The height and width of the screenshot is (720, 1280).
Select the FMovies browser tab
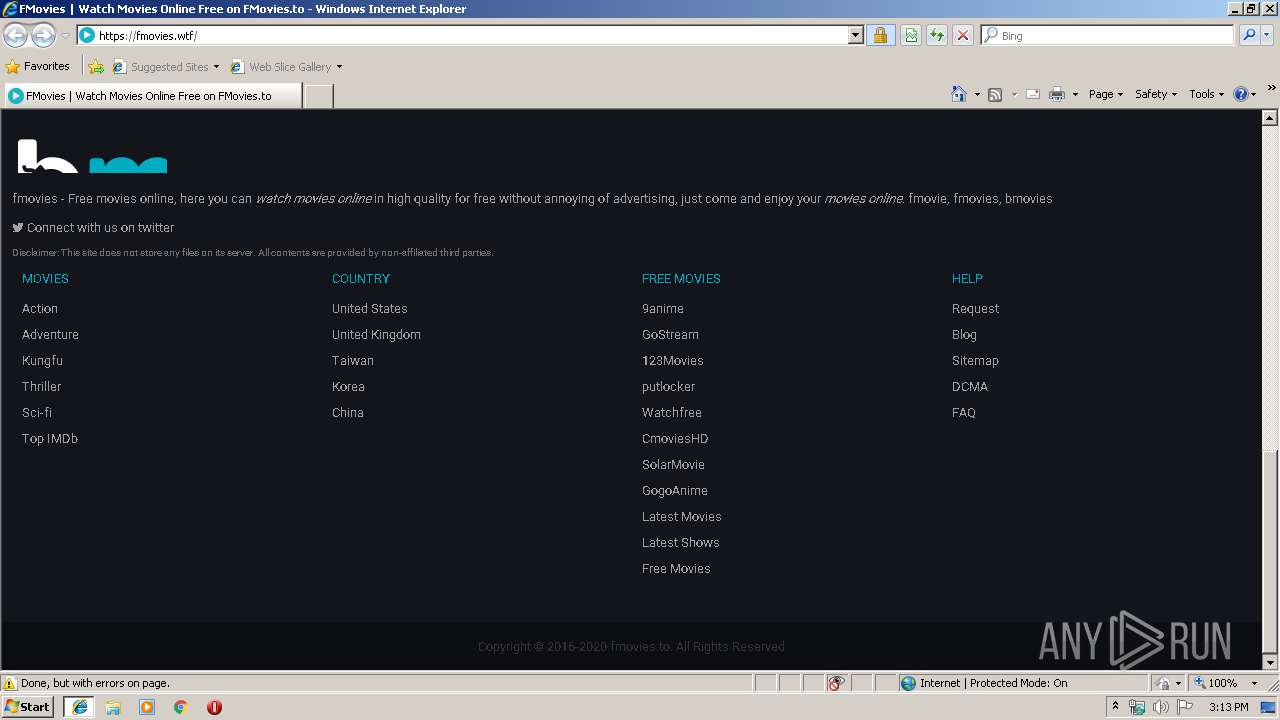(x=152, y=96)
